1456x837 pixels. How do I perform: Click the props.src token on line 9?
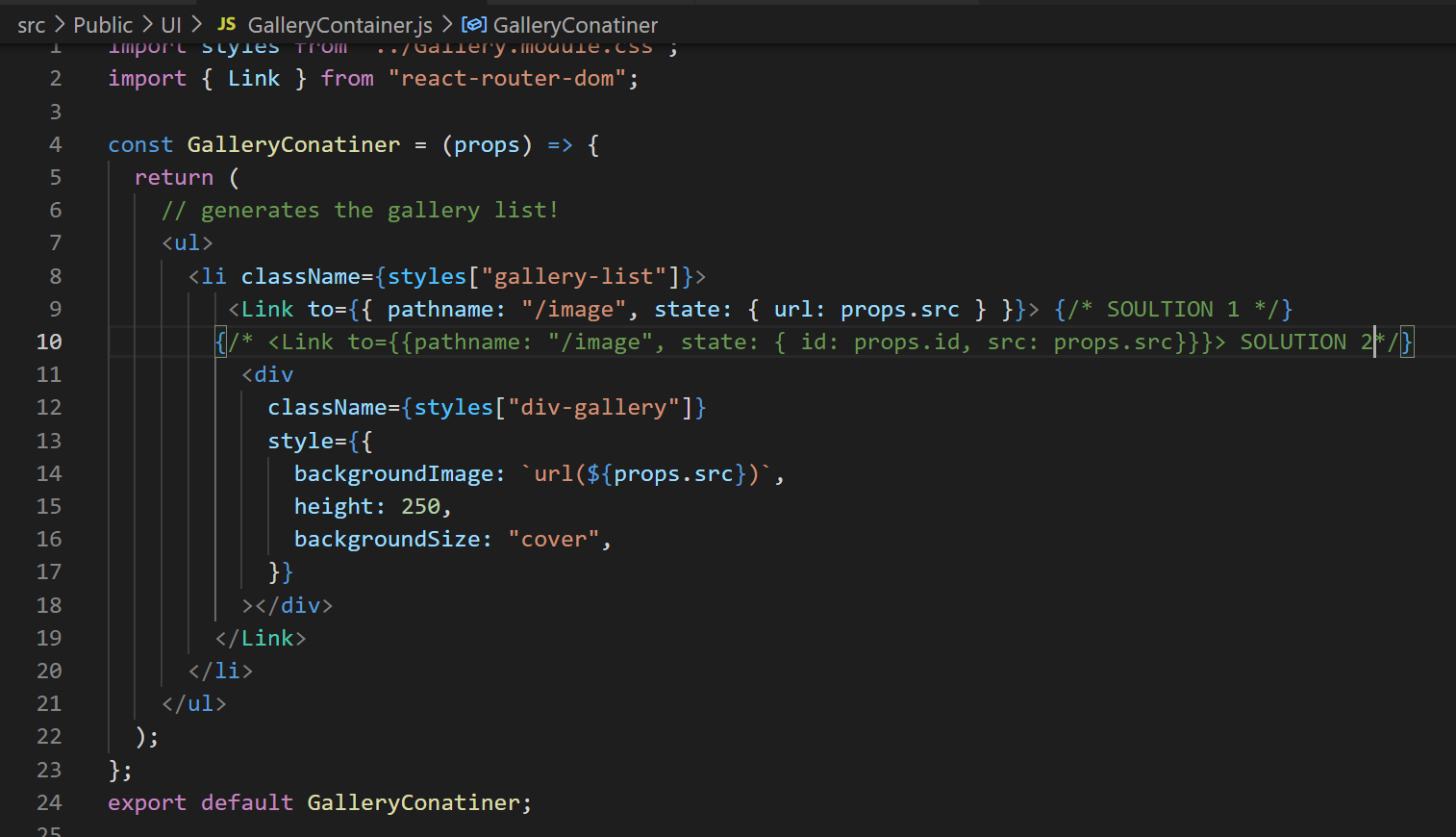[x=899, y=309]
